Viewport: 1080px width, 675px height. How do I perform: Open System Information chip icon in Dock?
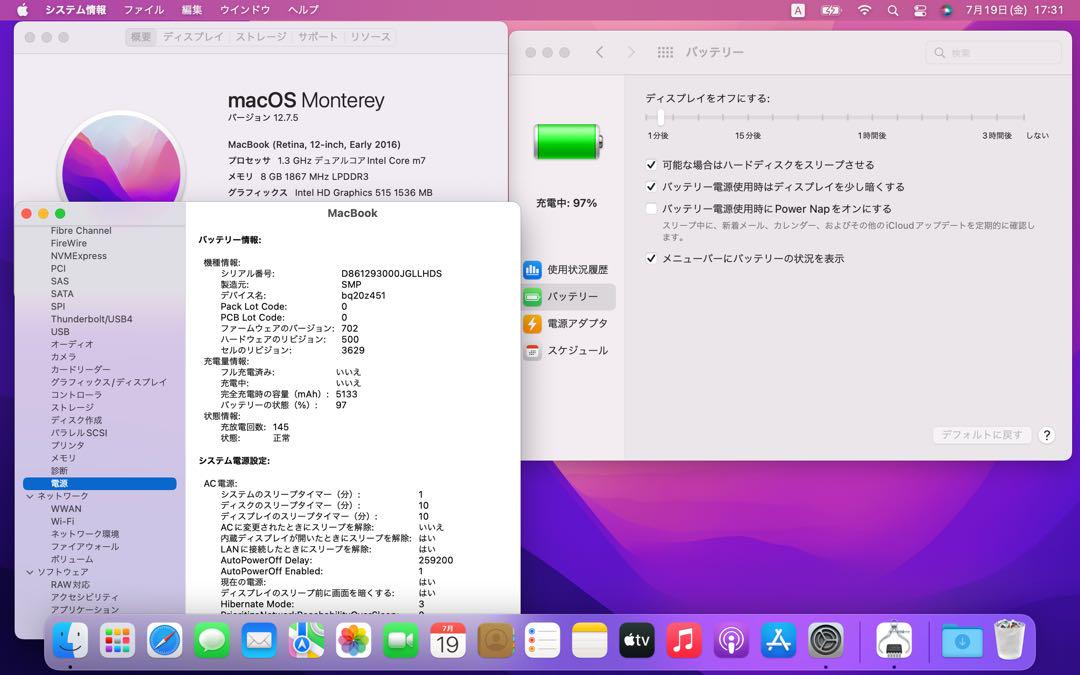pos(894,641)
